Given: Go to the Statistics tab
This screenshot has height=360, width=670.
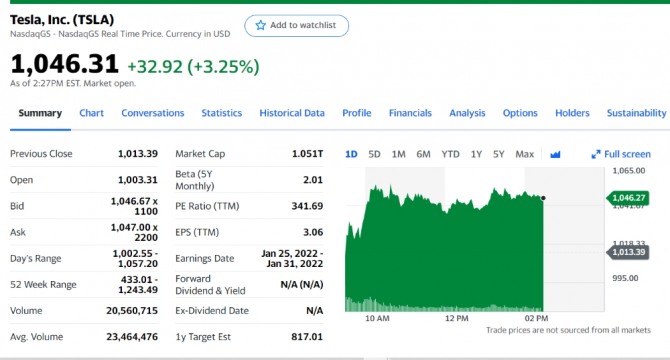Looking at the screenshot, I should tap(221, 113).
